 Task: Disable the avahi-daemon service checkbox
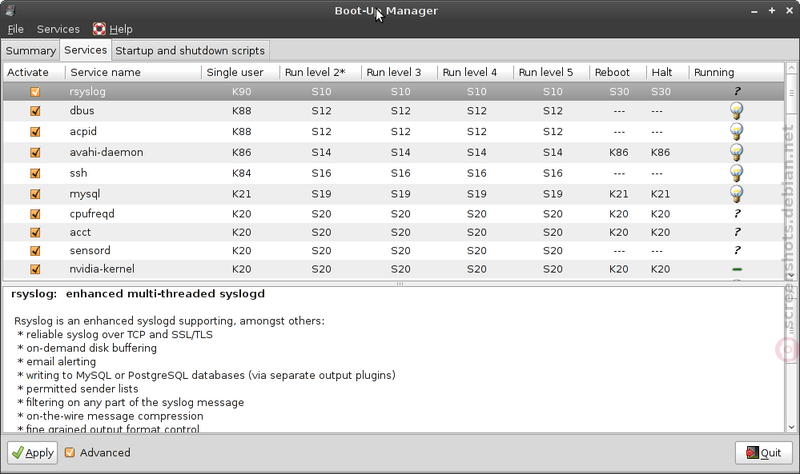coord(35,153)
